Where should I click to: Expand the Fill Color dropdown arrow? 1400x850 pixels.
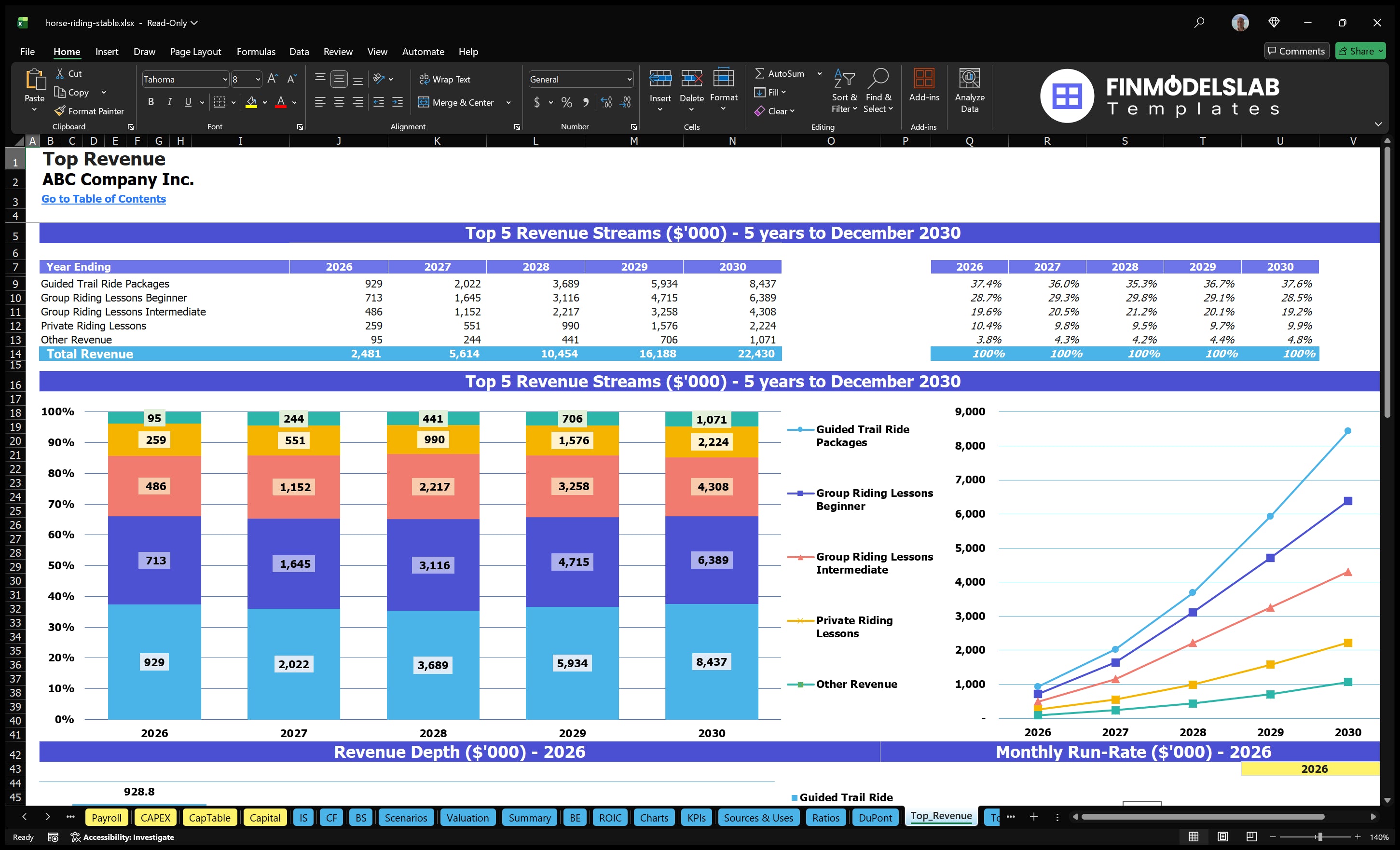[264, 103]
